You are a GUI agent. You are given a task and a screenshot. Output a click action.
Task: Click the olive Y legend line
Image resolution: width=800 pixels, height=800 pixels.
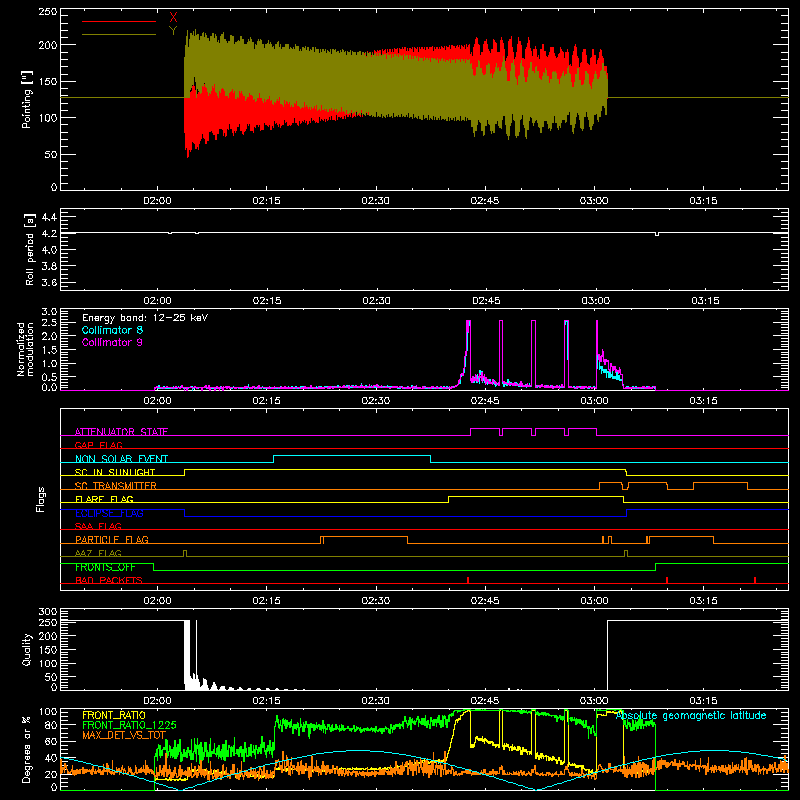click(x=119, y=34)
